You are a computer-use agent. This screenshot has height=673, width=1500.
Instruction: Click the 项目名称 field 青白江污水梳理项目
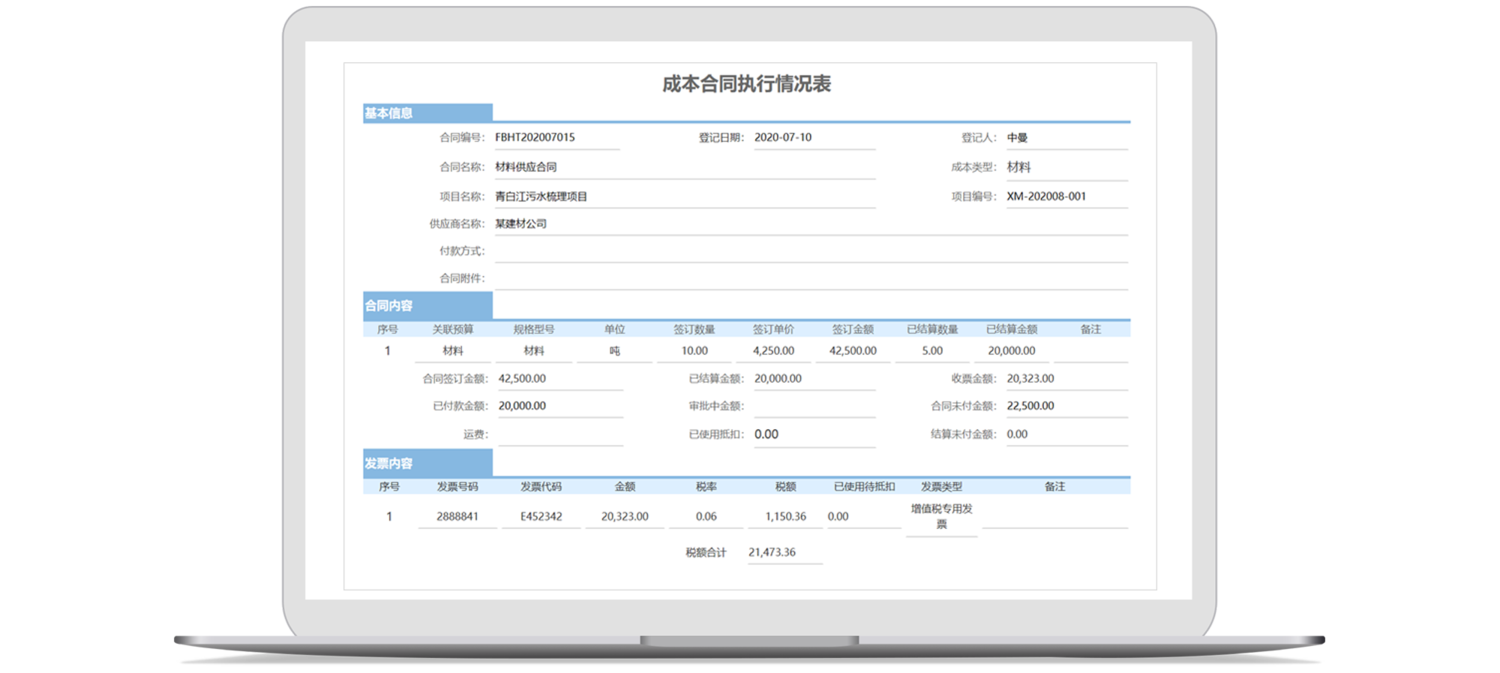coord(684,197)
